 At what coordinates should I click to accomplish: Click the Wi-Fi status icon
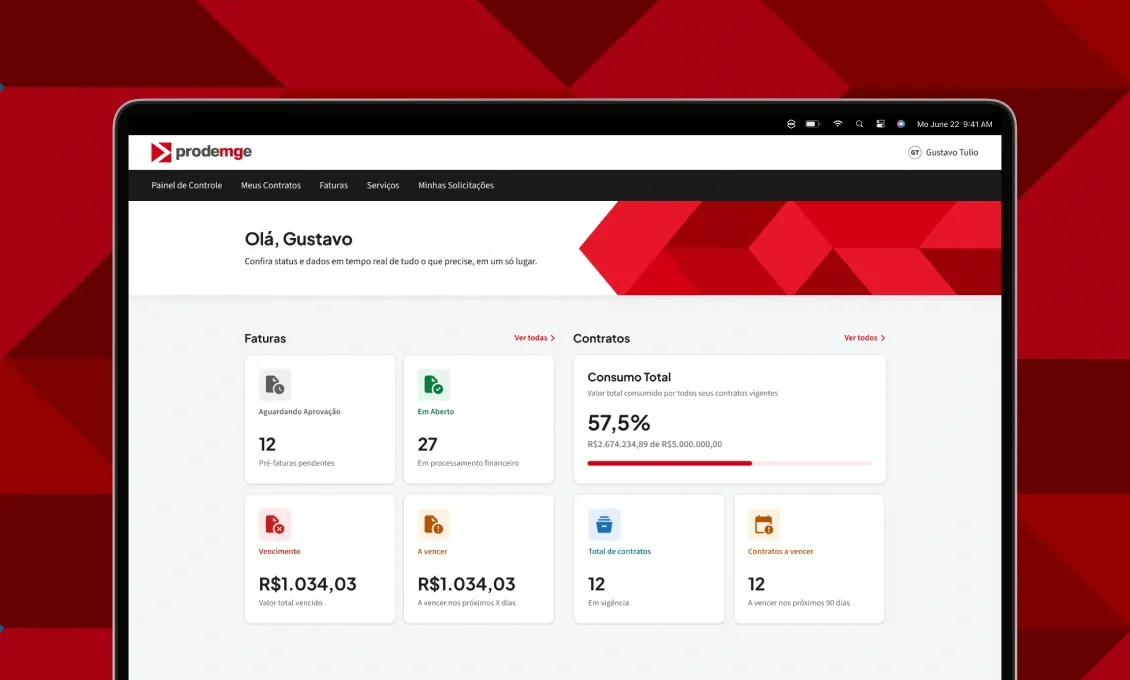[x=837, y=124]
